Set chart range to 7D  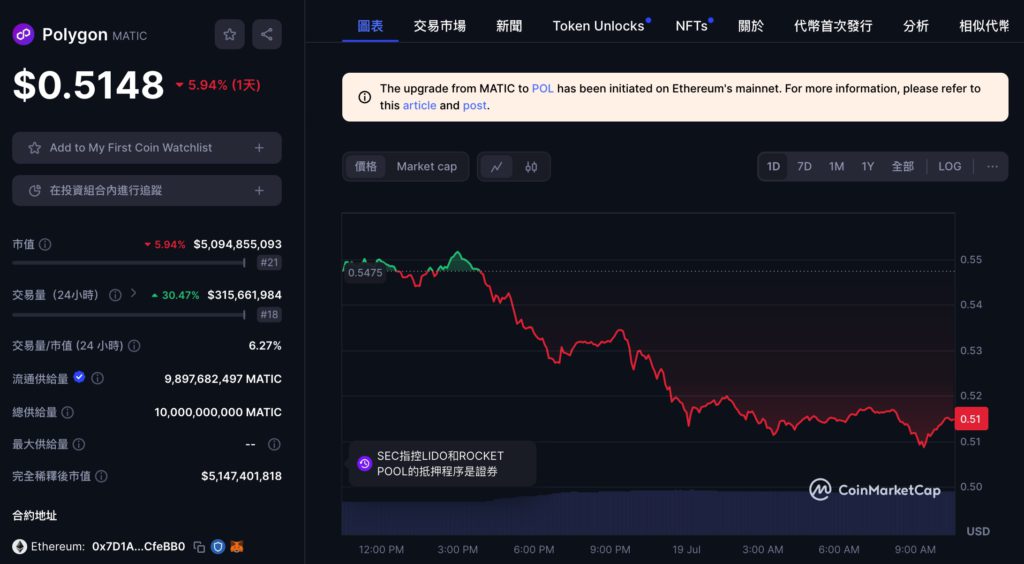tap(805, 166)
